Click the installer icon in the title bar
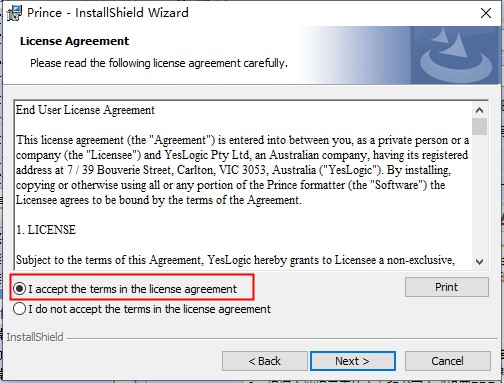The height and width of the screenshot is (383, 504). pyautogui.click(x=14, y=13)
